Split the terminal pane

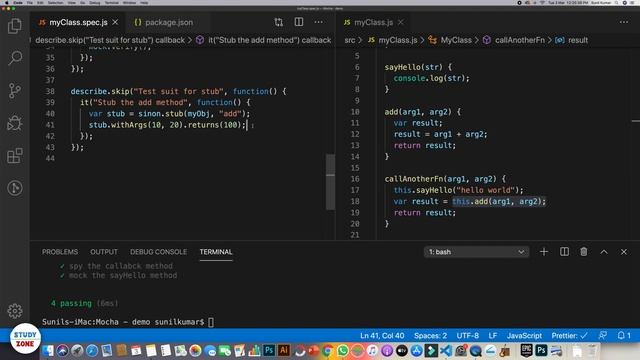tap(564, 252)
